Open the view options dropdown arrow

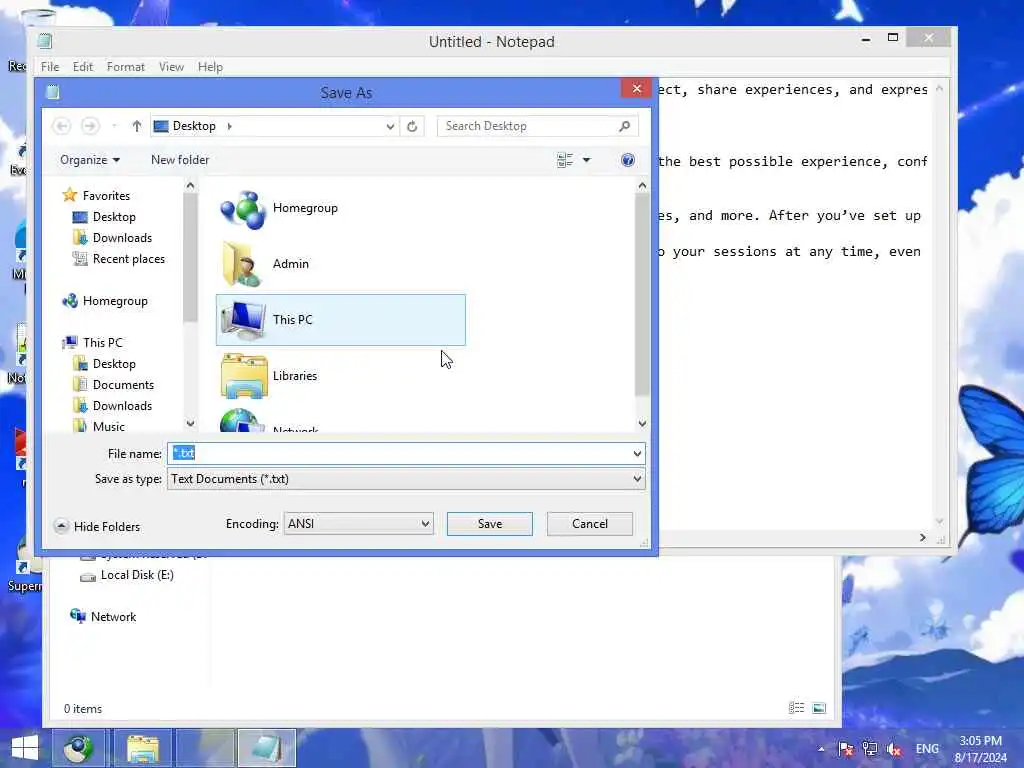tap(586, 160)
